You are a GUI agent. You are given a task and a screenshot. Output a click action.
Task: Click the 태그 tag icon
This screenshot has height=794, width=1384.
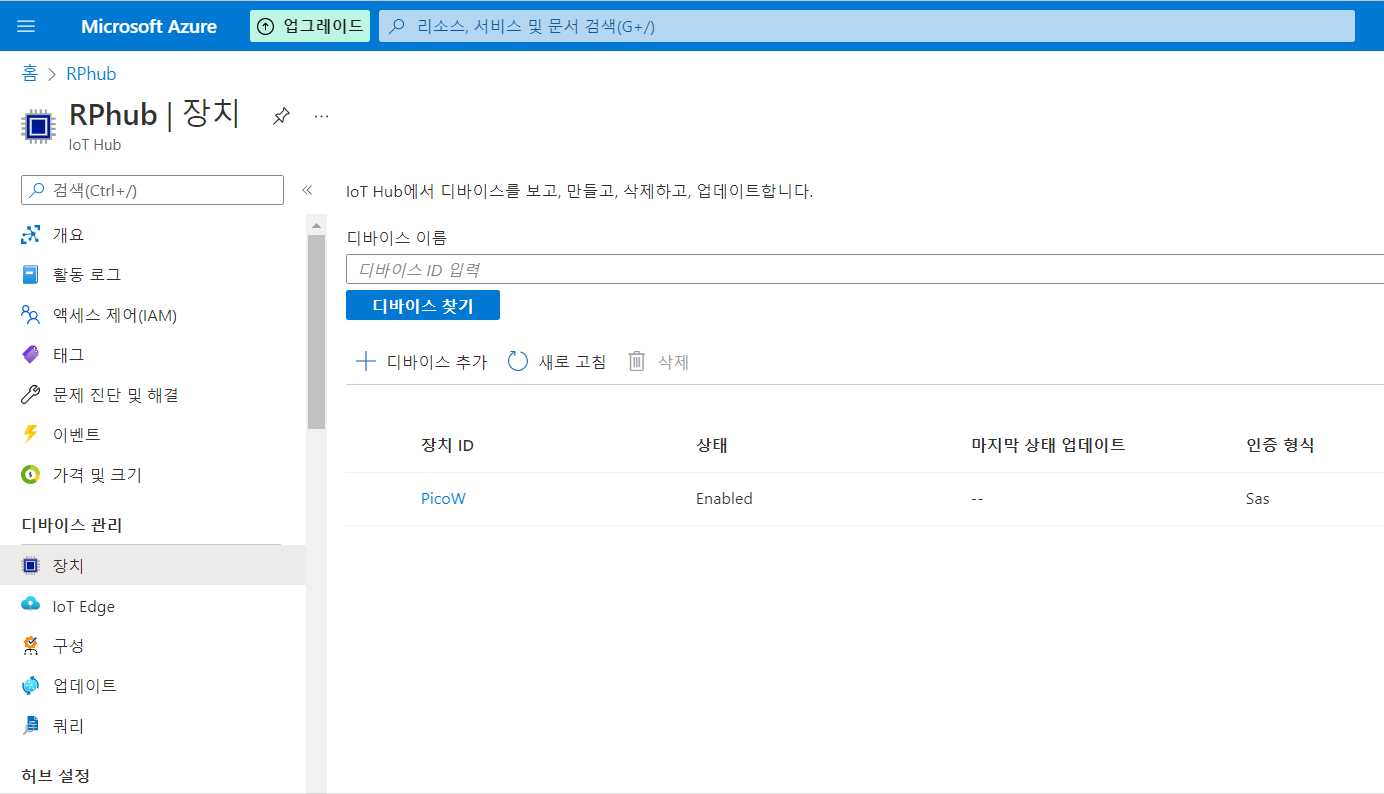tap(31, 354)
